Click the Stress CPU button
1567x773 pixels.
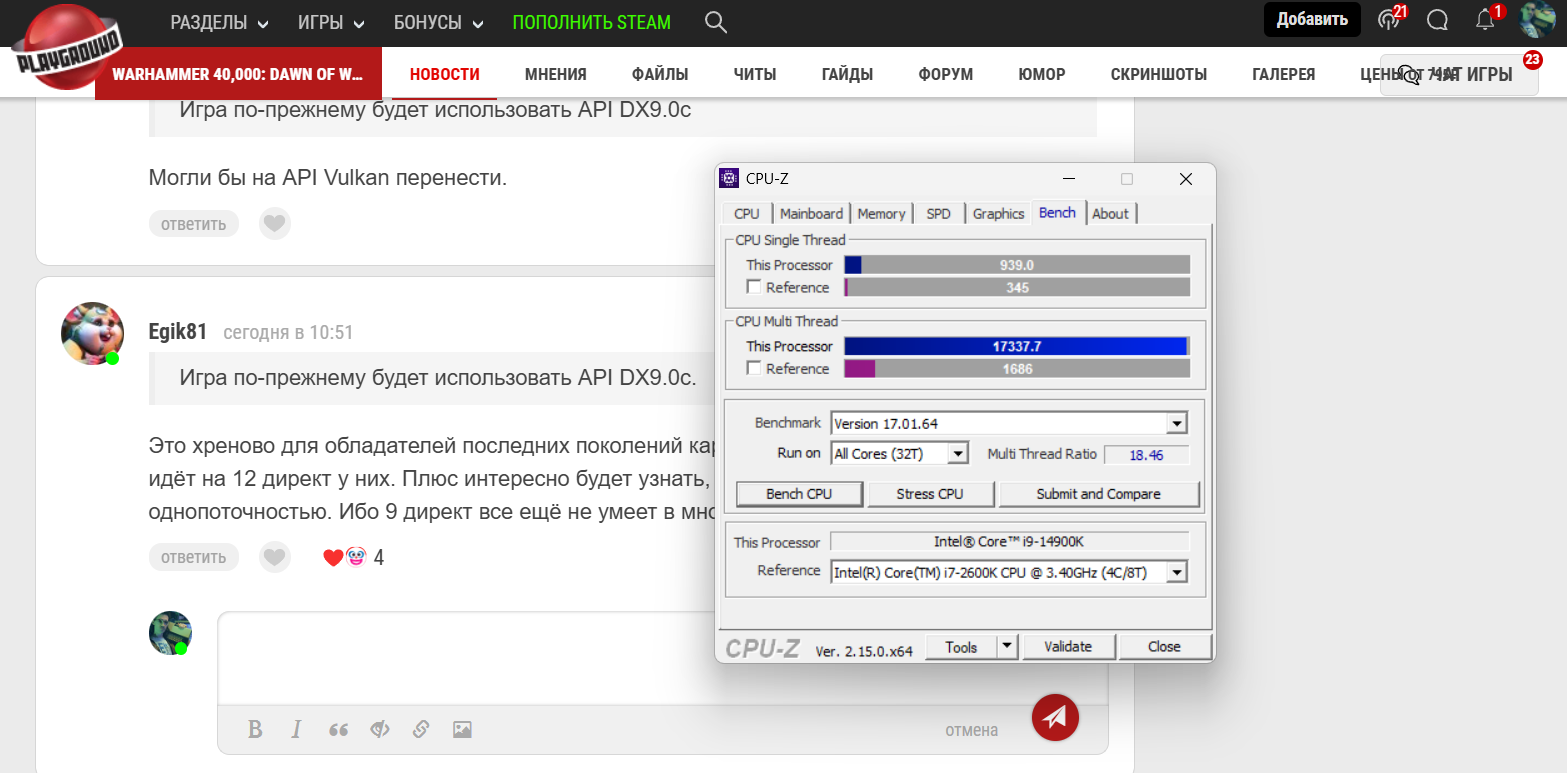[930, 494]
